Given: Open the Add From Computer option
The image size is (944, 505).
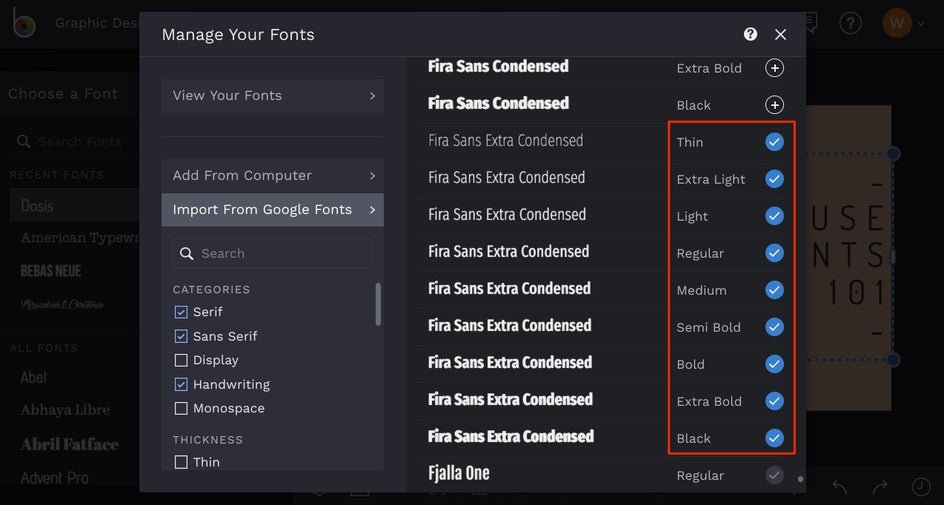Looking at the screenshot, I should point(272,176).
